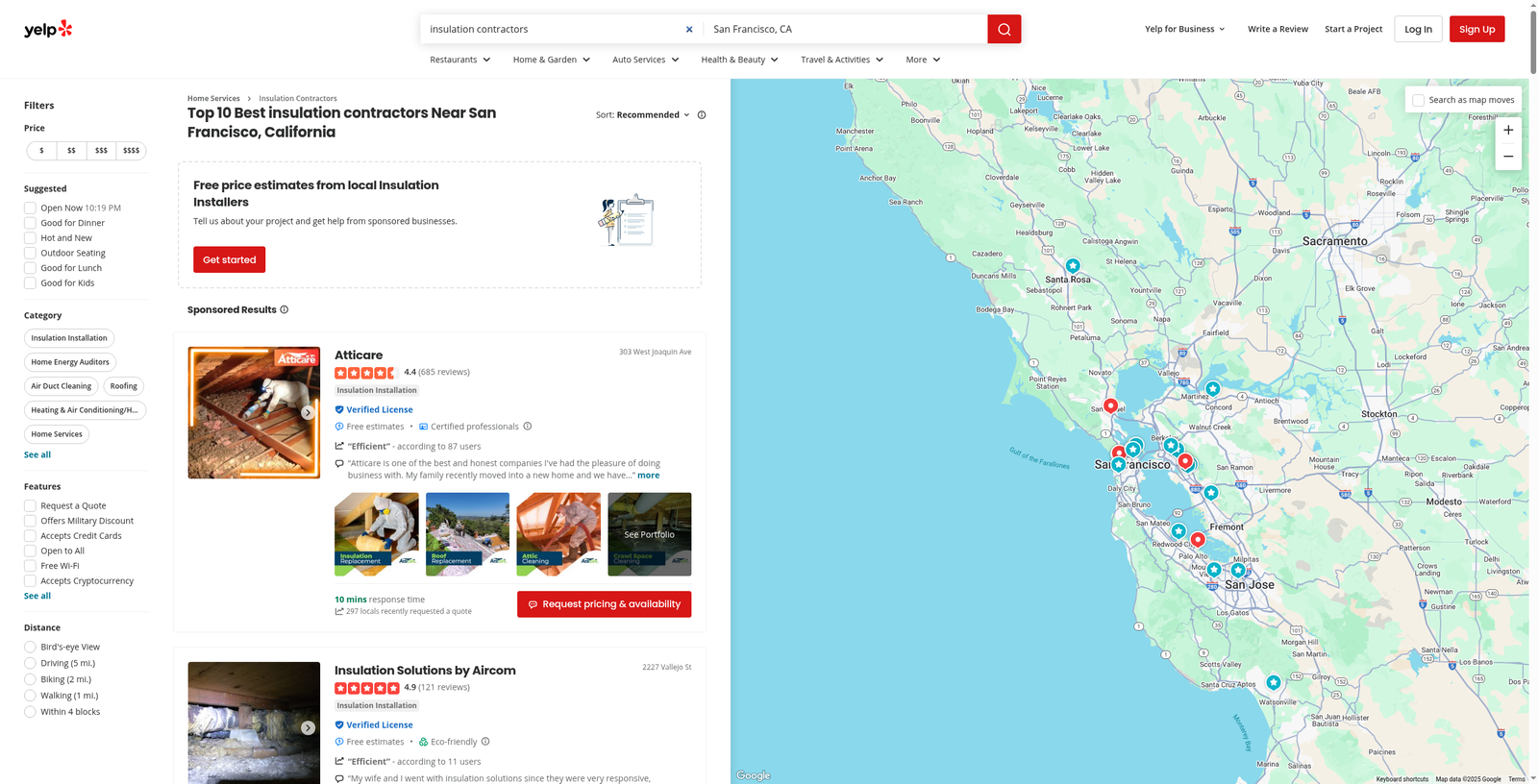The image size is (1538, 784).
Task: Open Certified professionals info icon
Action: pyautogui.click(x=527, y=427)
